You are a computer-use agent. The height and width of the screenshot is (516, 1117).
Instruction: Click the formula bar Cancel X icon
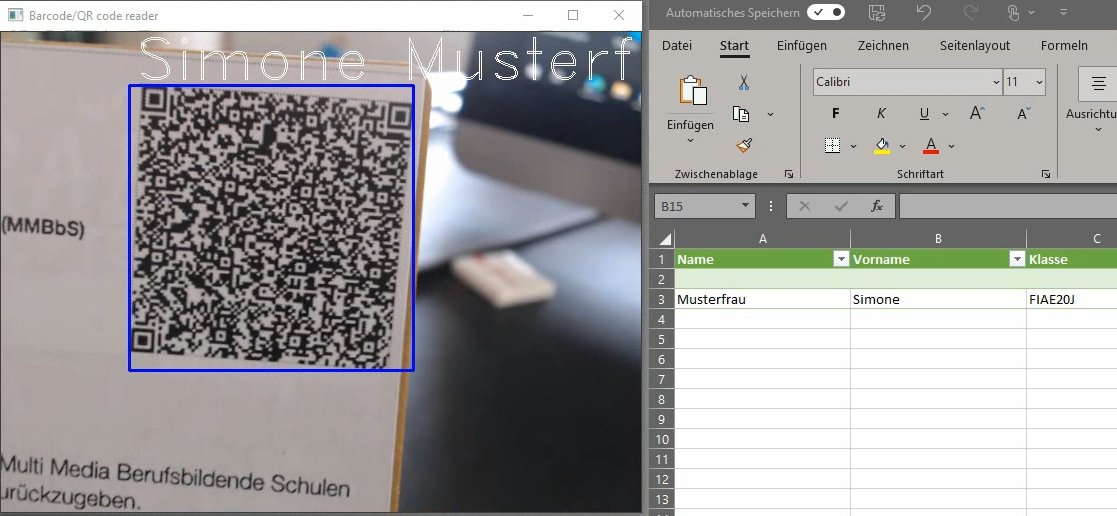pyautogui.click(x=805, y=206)
